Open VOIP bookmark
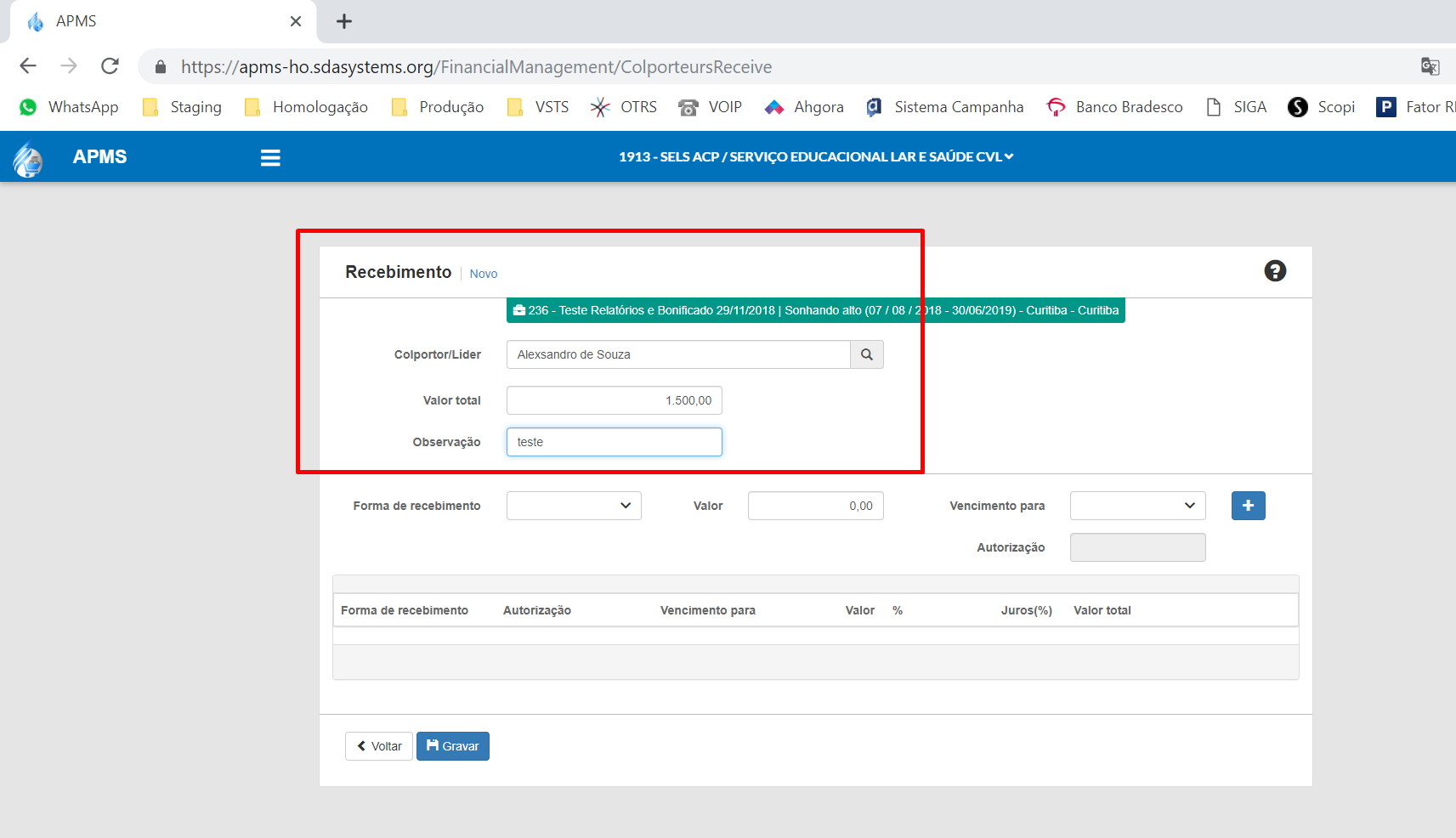The image size is (1456, 838). point(711,107)
